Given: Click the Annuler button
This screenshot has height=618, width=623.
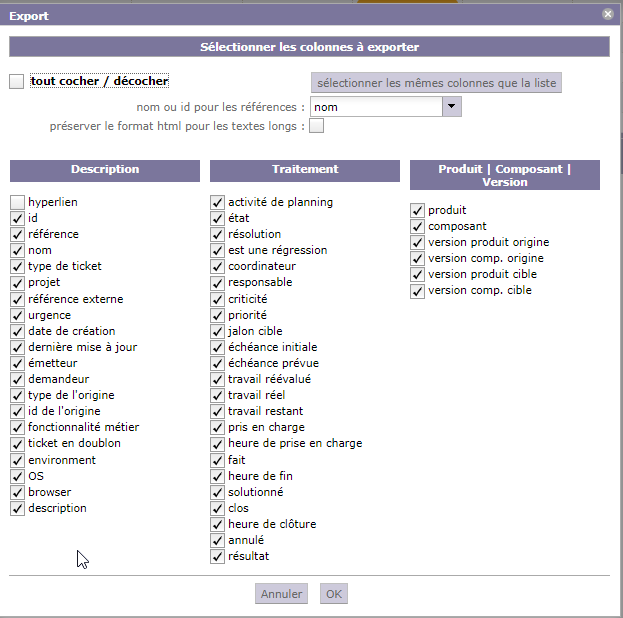Looking at the screenshot, I should (281, 594).
